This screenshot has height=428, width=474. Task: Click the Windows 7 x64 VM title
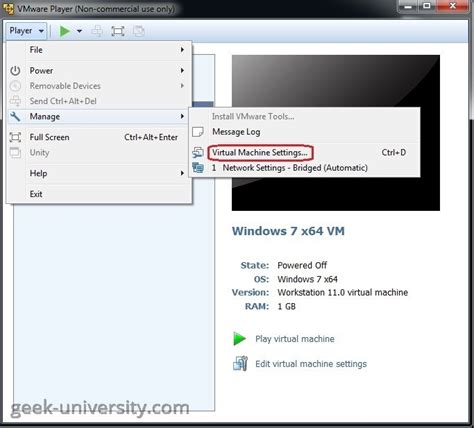pos(288,231)
